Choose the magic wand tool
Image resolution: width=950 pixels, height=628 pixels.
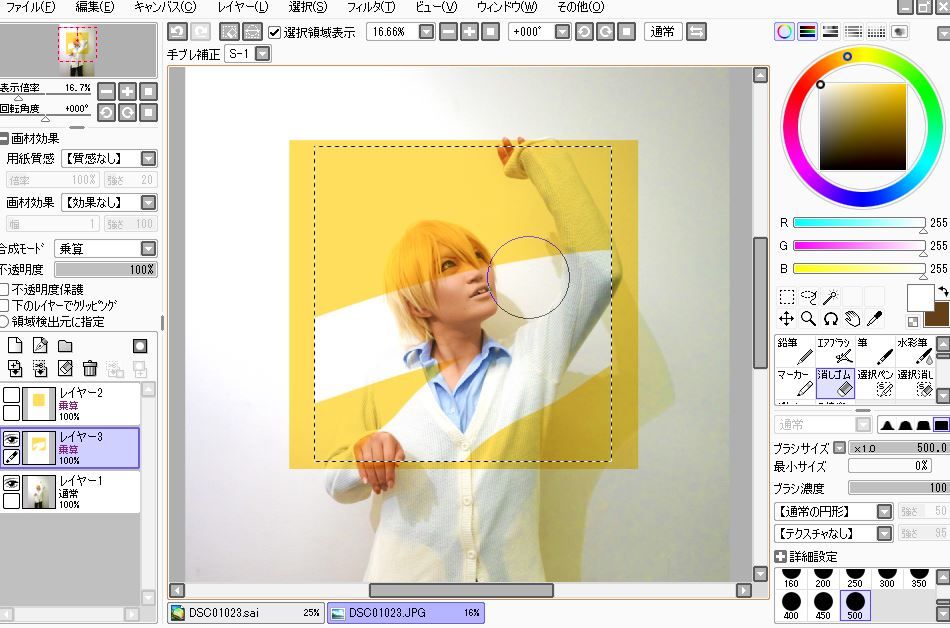coord(830,297)
